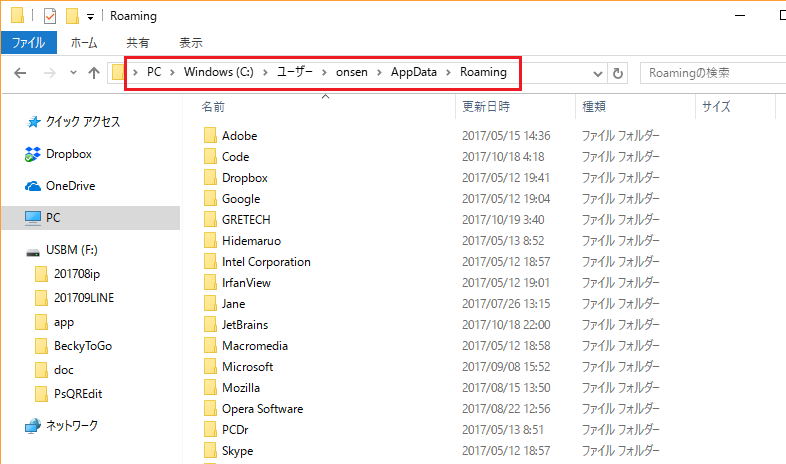Open 201708ip folder in navigation pane
Screen dimensions: 786x464
point(68,274)
